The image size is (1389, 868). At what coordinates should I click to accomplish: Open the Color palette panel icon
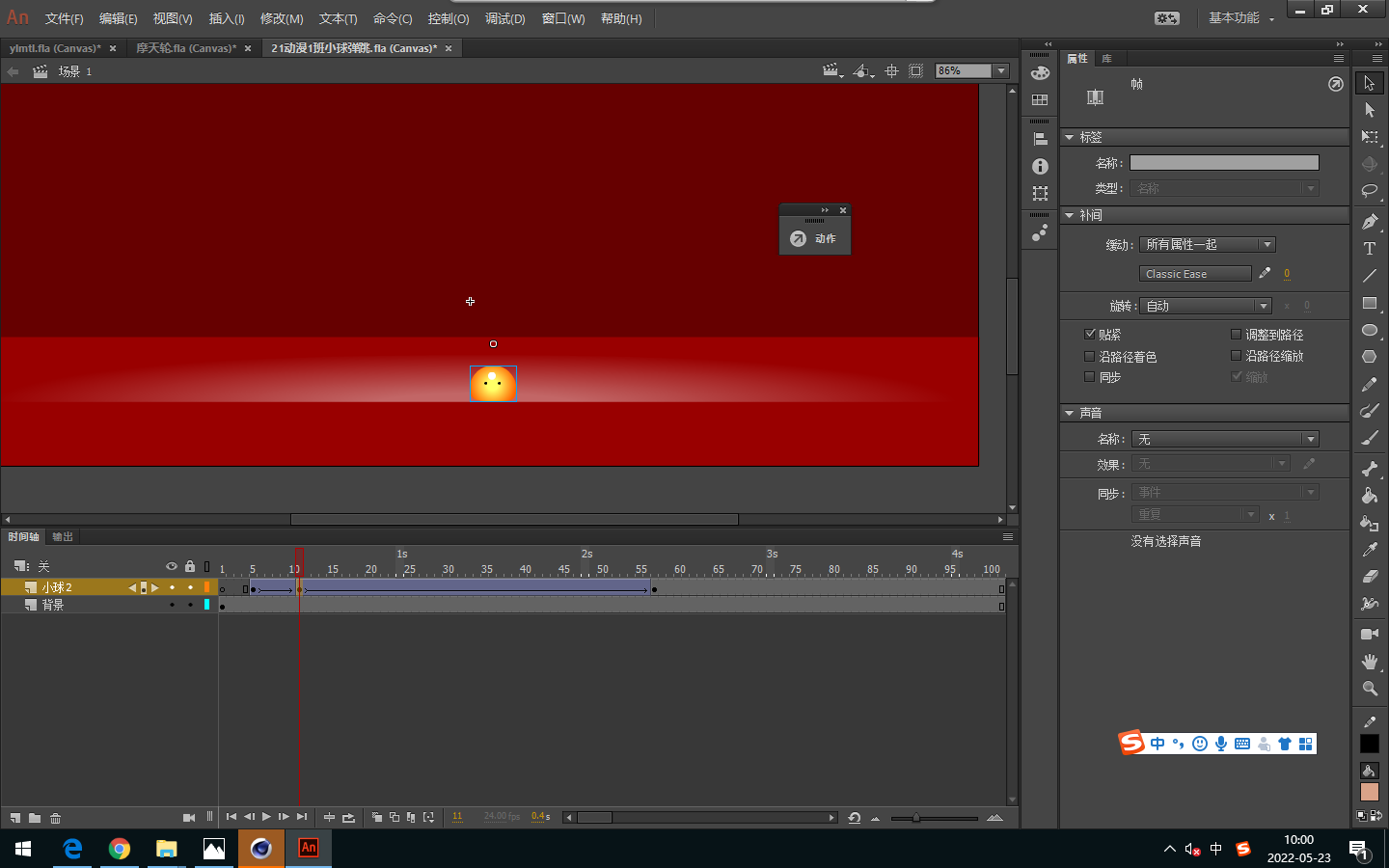[x=1040, y=73]
